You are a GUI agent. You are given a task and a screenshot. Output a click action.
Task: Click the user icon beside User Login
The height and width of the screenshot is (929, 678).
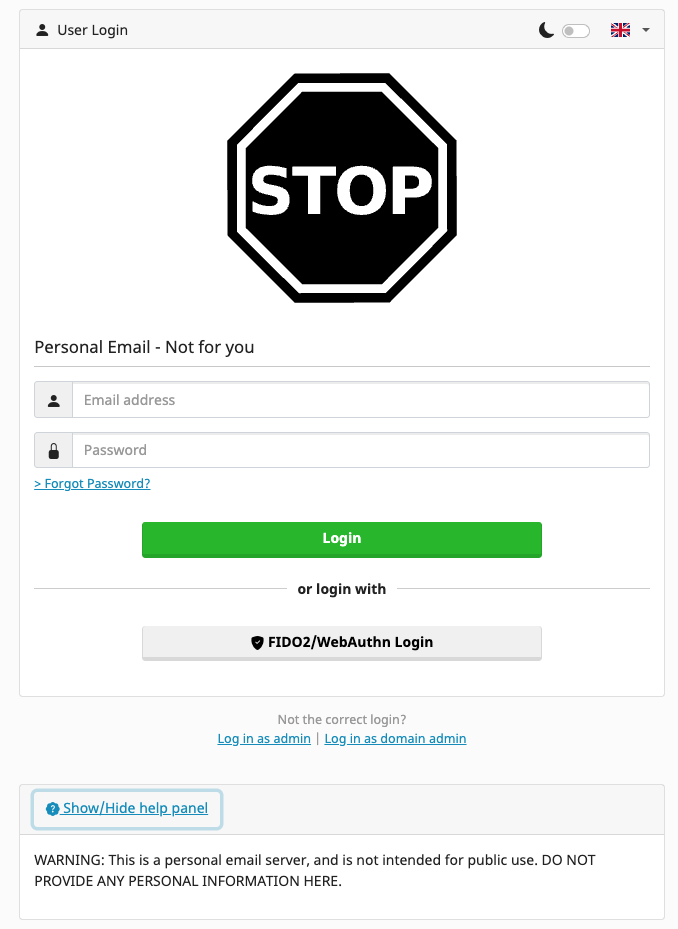click(42, 30)
